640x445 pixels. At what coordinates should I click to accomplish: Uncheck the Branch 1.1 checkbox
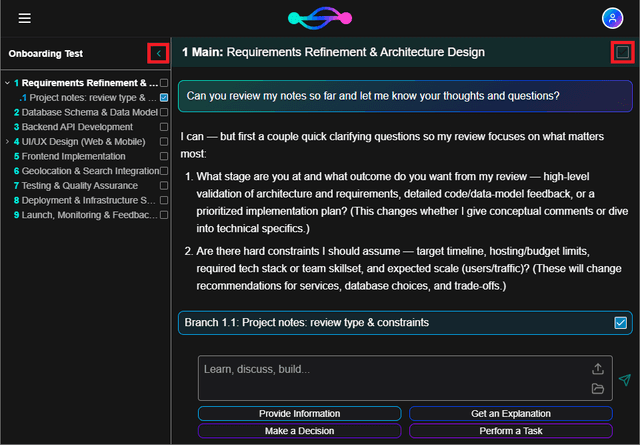621,322
